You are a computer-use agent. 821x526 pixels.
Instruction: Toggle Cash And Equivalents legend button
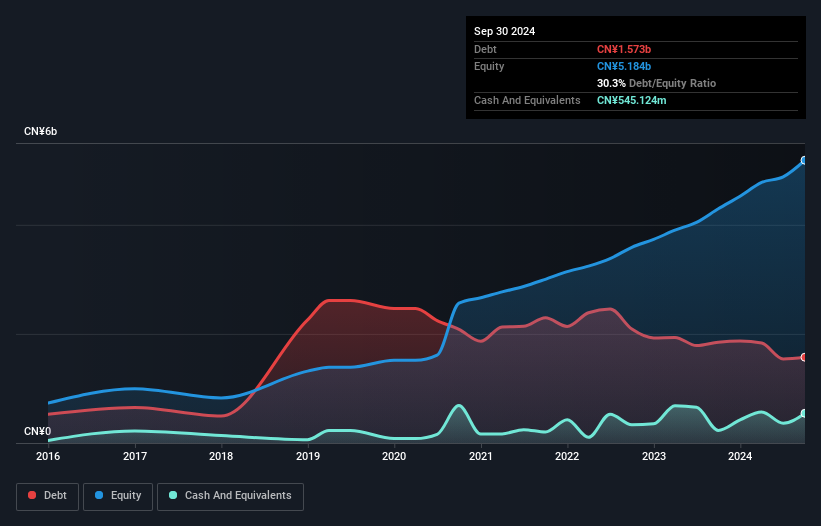[x=230, y=496]
